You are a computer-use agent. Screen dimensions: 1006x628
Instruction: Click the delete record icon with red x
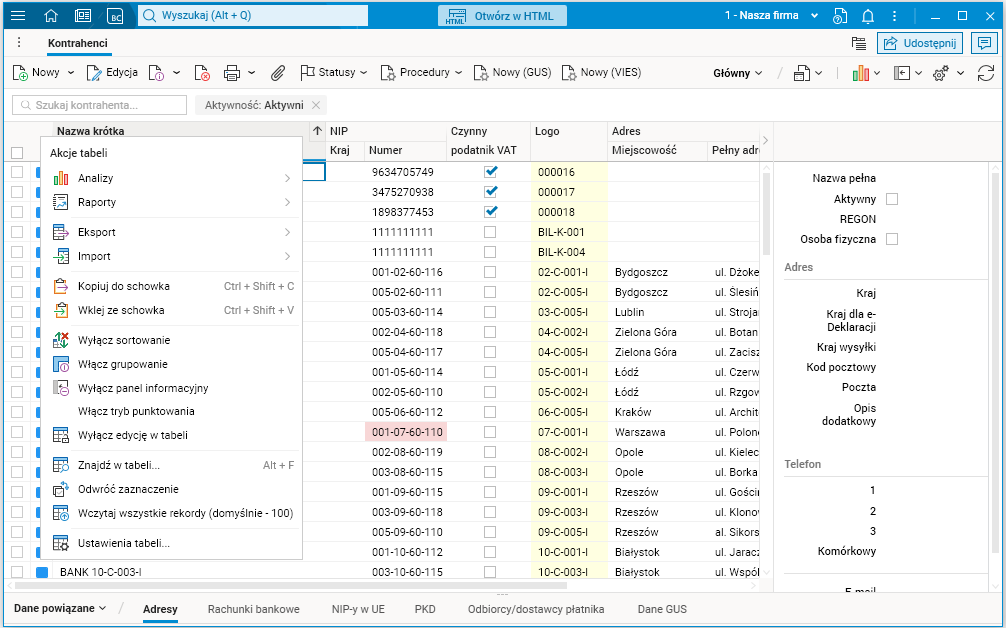click(202, 73)
